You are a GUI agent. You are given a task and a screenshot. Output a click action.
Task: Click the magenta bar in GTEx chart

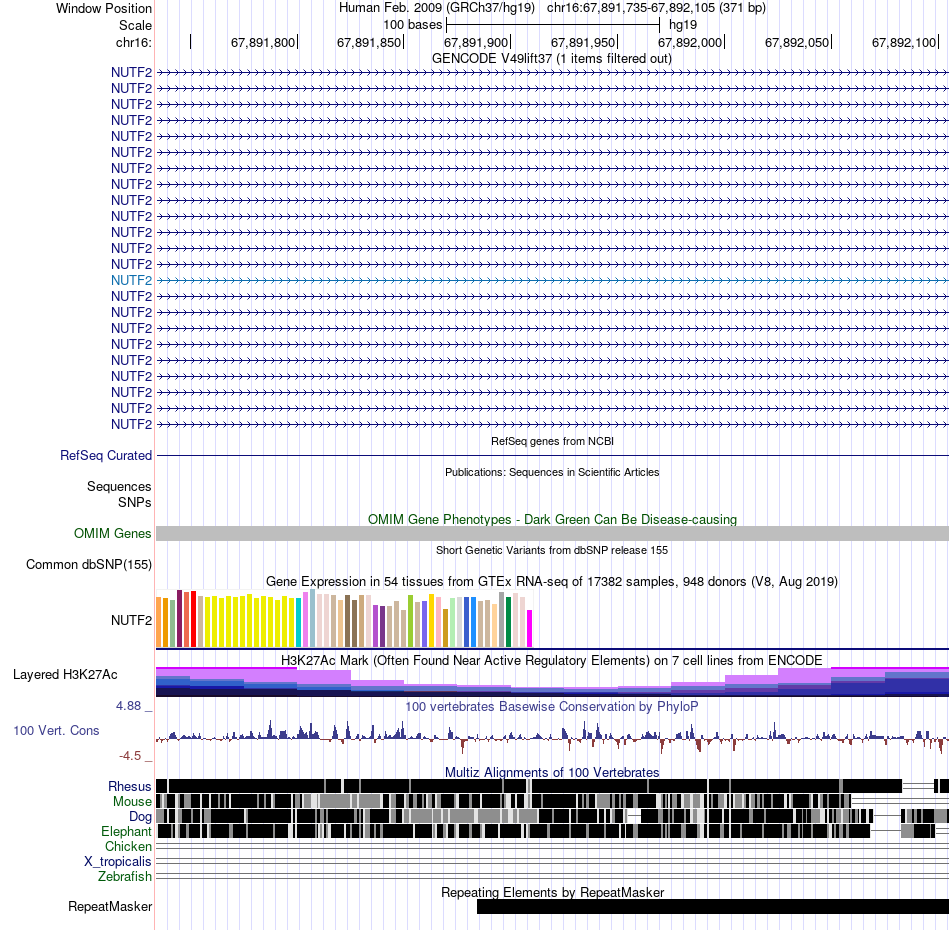tap(530, 629)
